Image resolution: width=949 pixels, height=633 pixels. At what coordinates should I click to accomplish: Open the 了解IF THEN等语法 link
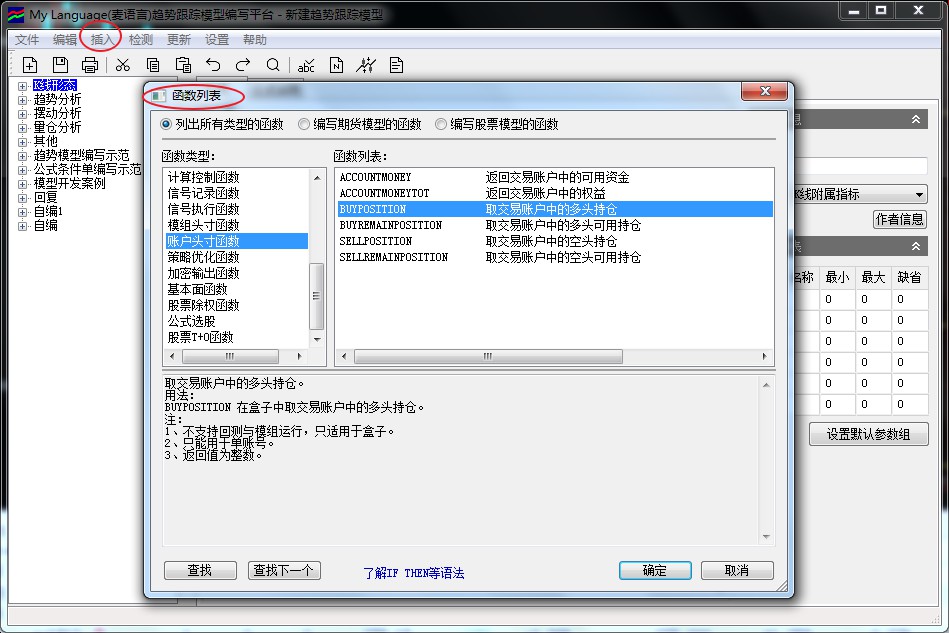point(414,573)
